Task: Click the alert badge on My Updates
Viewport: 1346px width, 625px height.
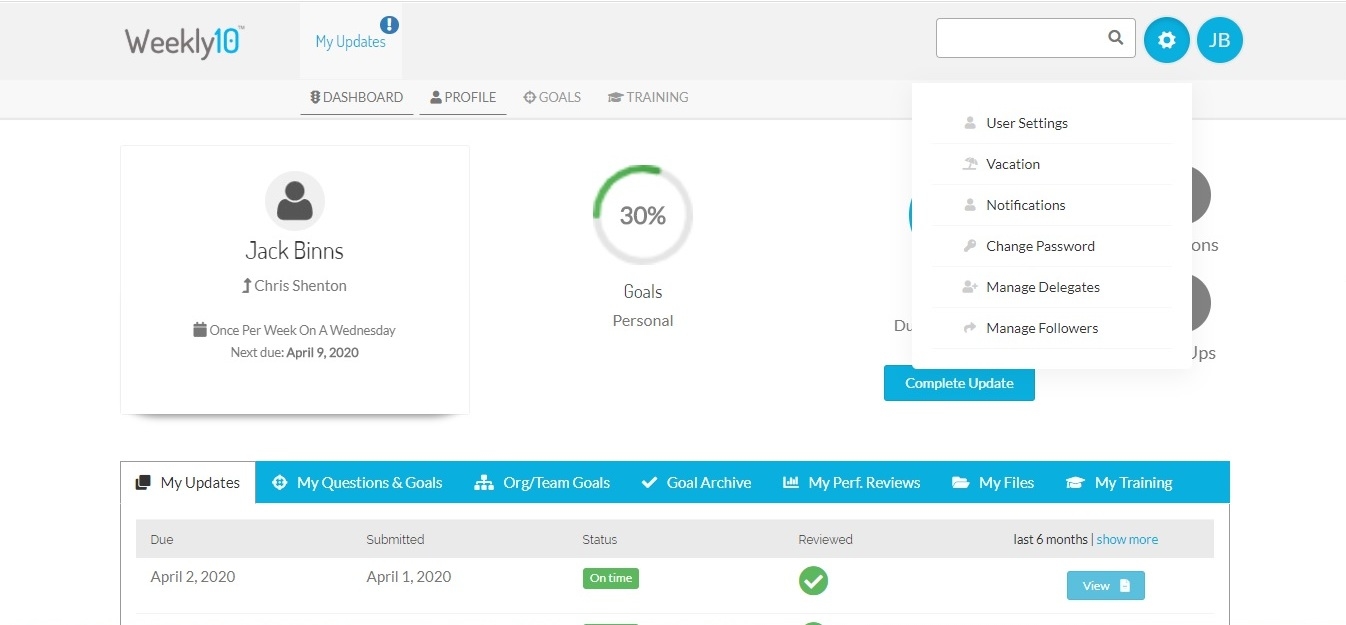Action: (x=389, y=25)
